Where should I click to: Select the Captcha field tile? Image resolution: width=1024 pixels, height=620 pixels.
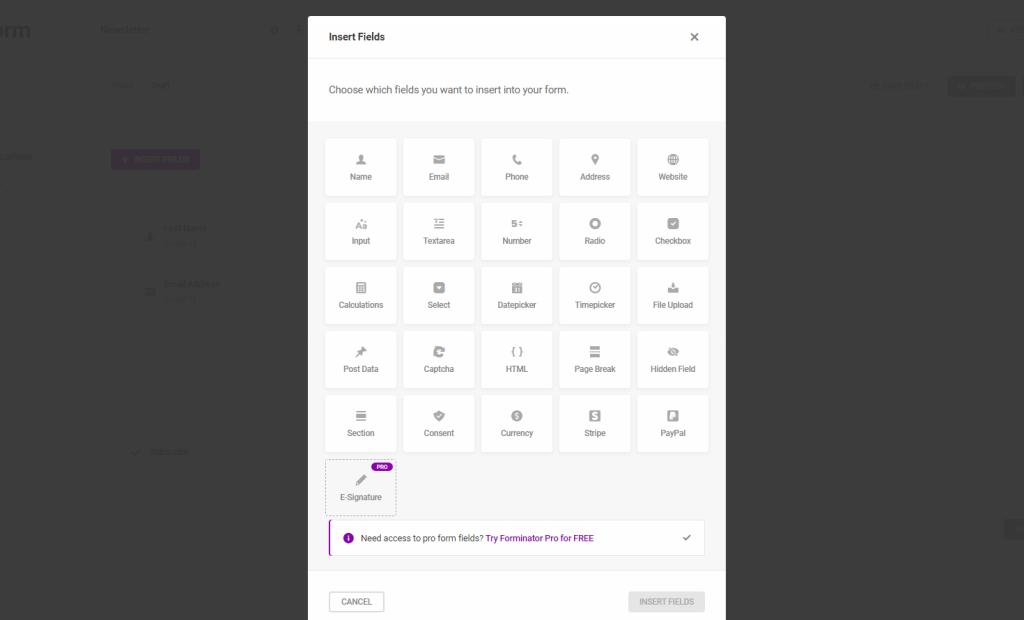tap(439, 359)
